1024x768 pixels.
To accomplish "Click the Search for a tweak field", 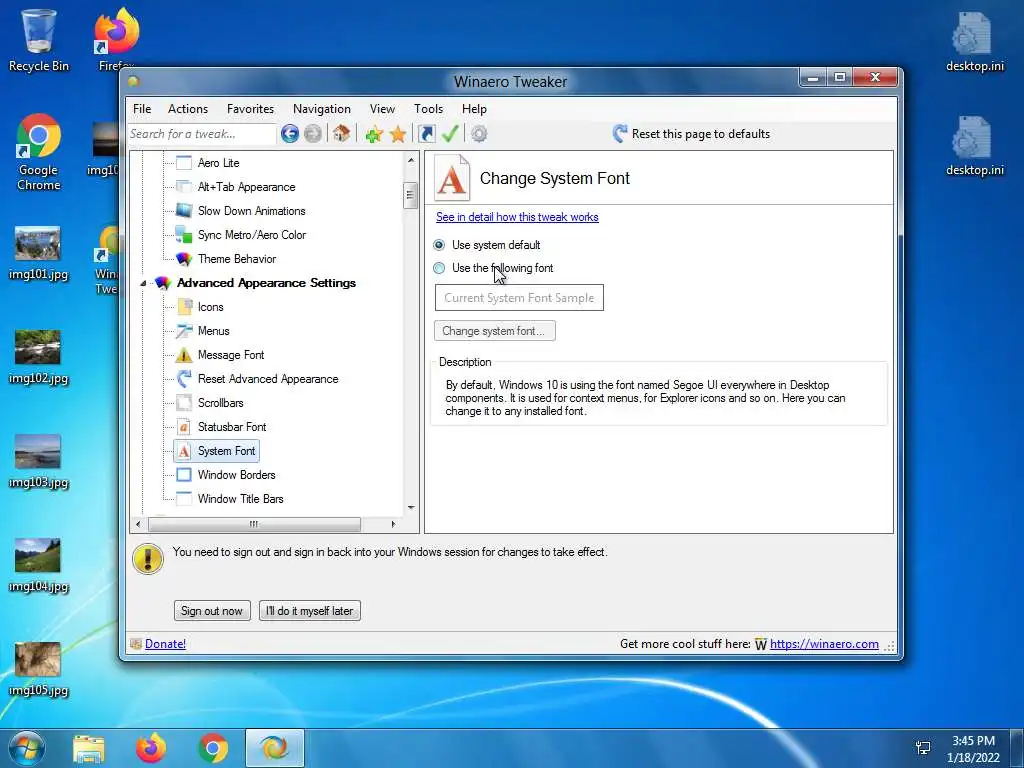I will click(201, 134).
